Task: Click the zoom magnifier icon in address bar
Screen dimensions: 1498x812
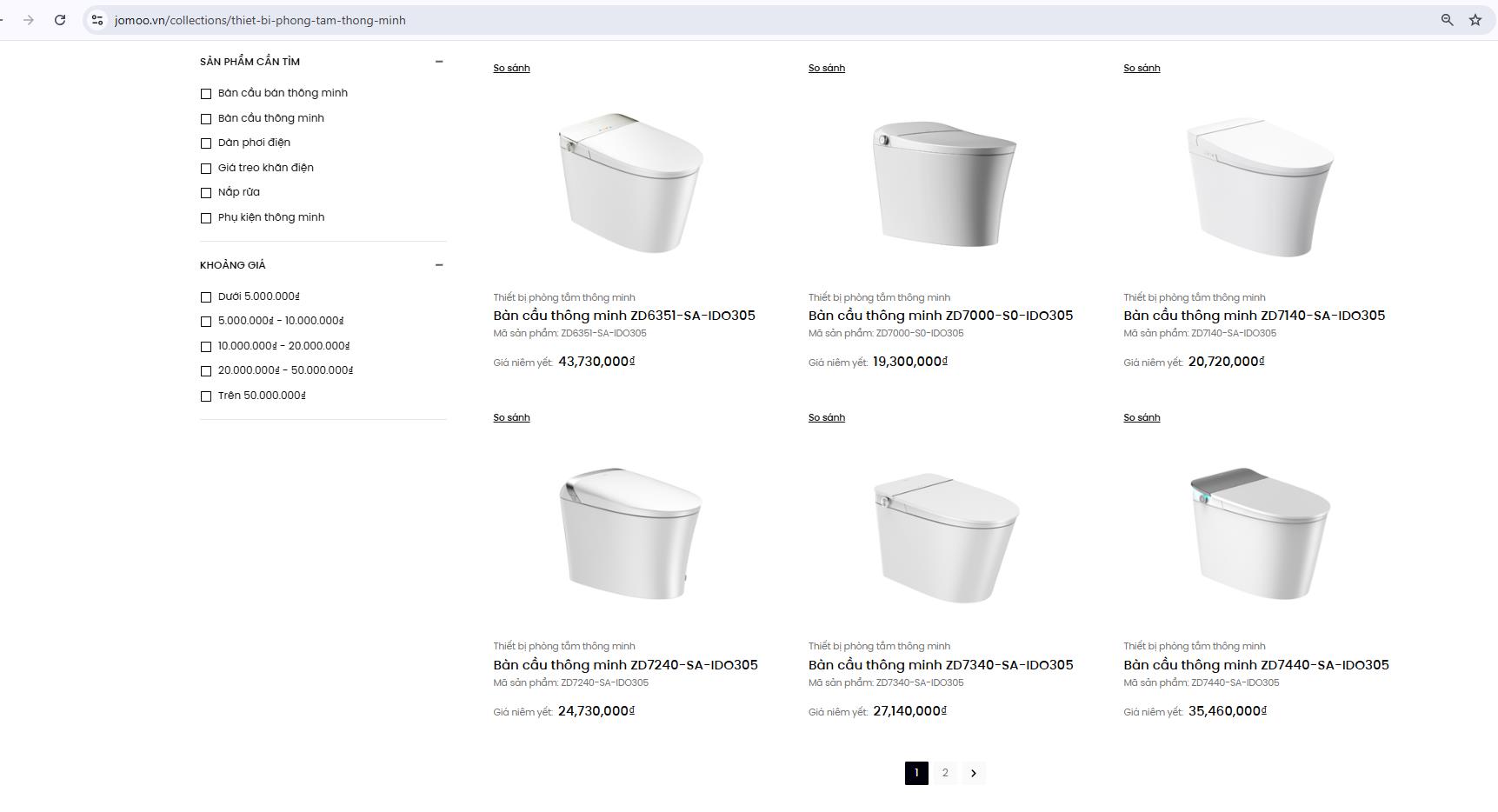Action: coord(1447,20)
